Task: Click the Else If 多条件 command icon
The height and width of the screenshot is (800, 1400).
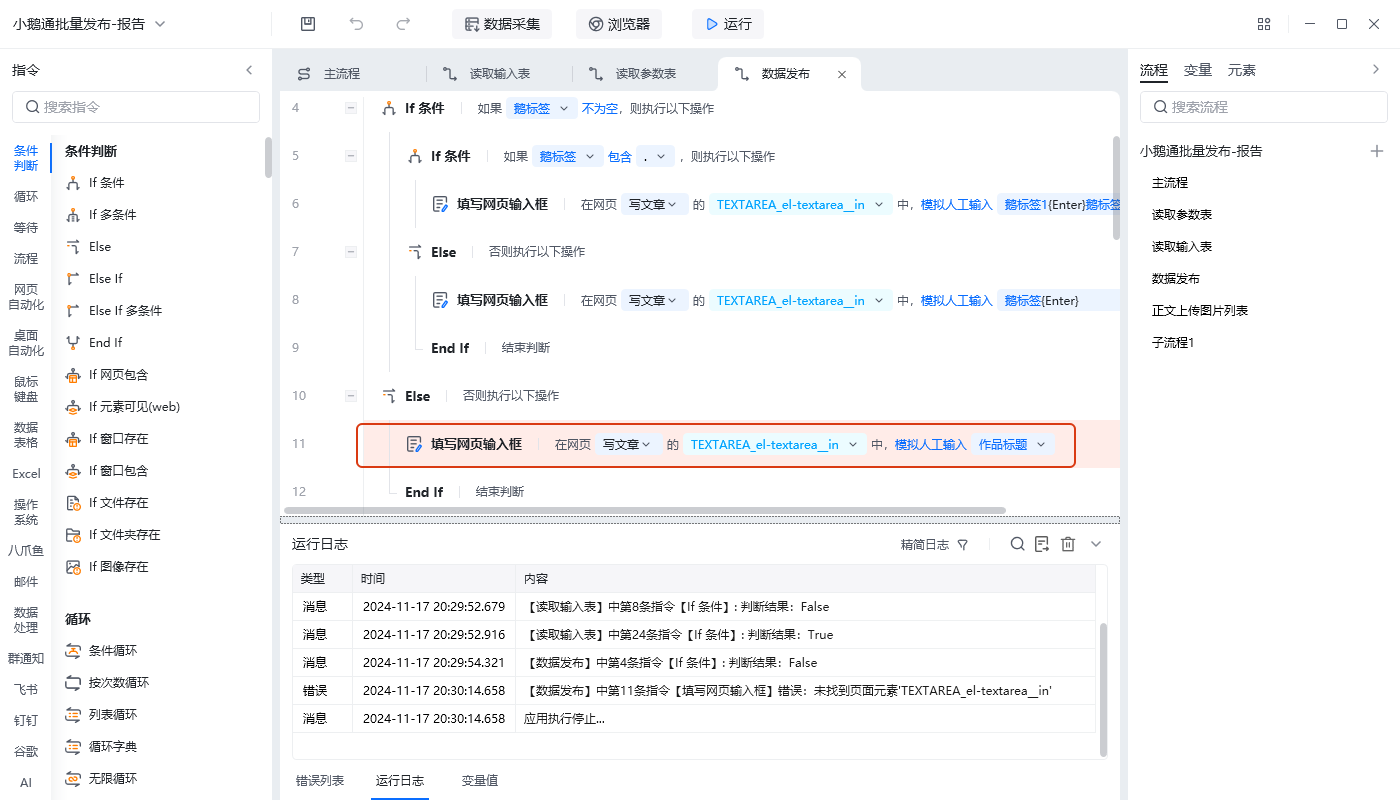Action: (x=73, y=311)
